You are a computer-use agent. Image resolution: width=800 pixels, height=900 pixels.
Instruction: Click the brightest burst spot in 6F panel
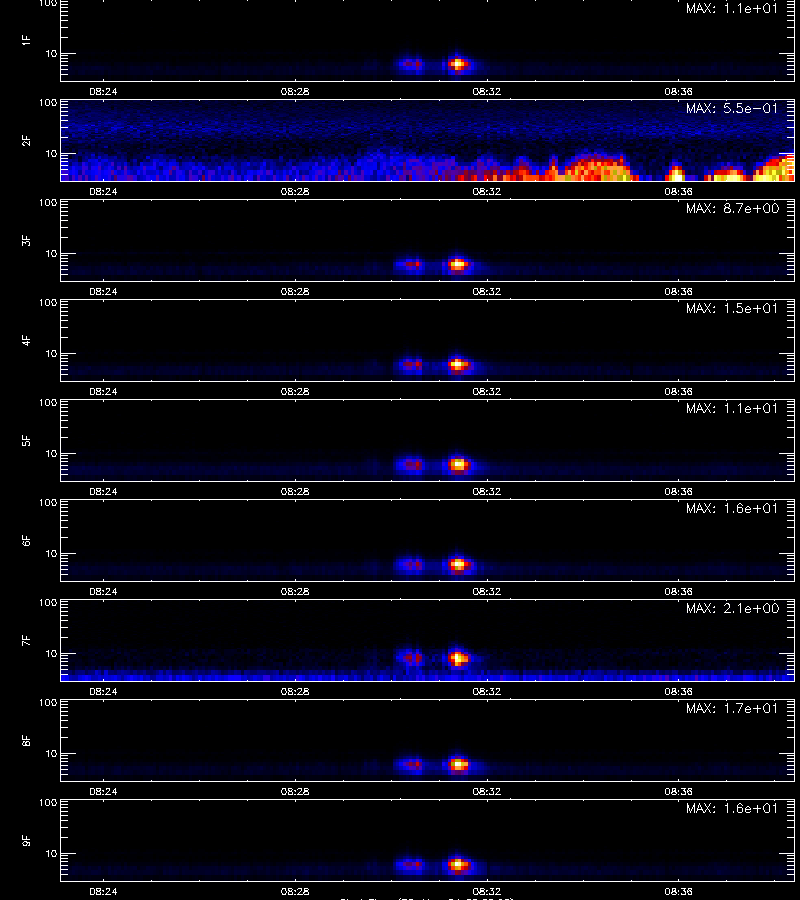(x=458, y=565)
